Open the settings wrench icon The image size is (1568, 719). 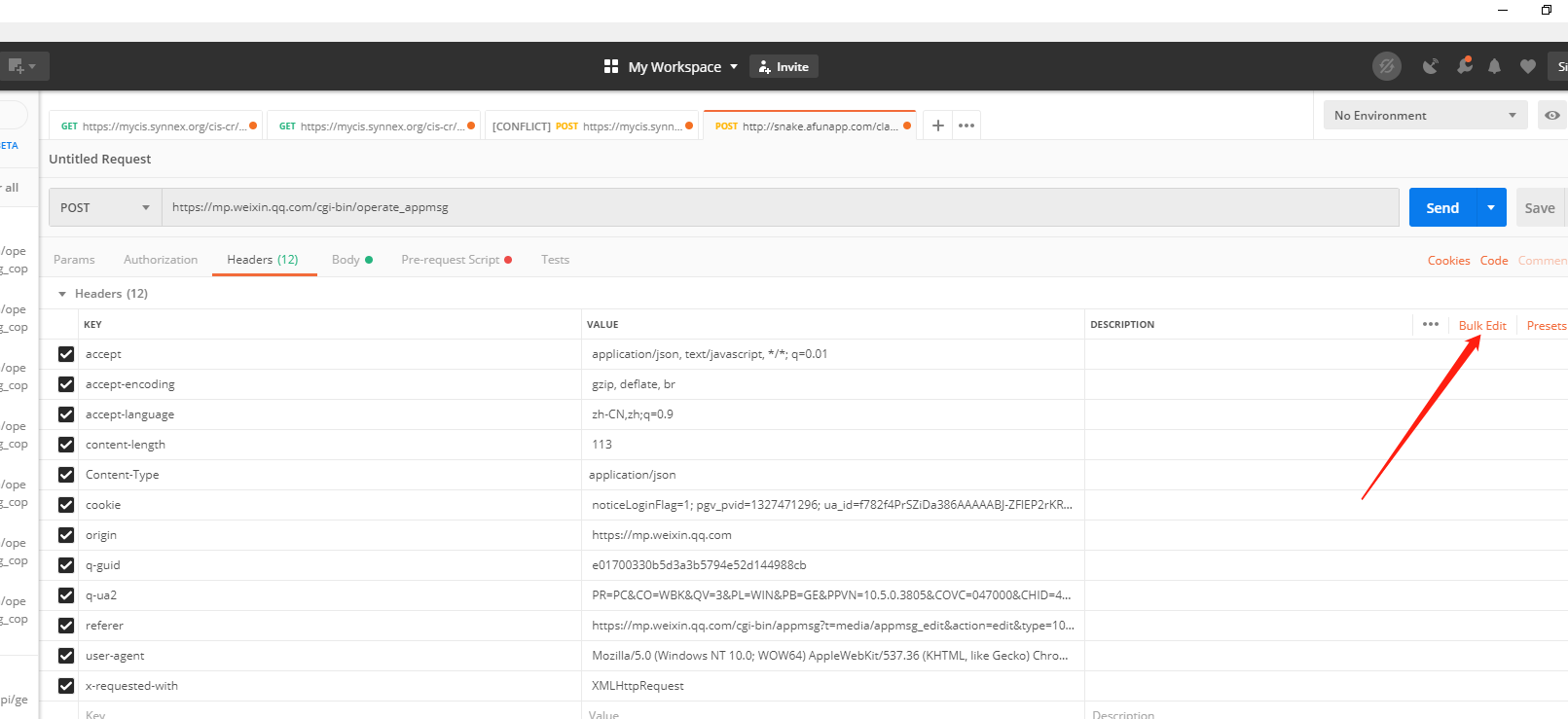pyautogui.click(x=1464, y=65)
